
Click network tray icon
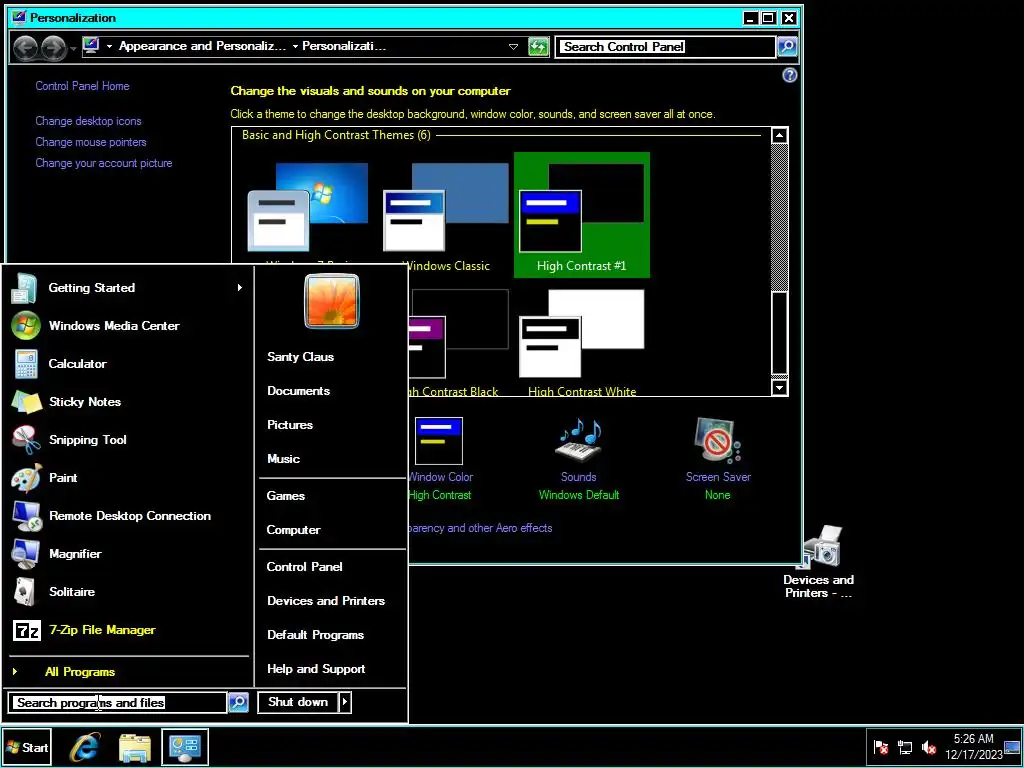coord(905,747)
